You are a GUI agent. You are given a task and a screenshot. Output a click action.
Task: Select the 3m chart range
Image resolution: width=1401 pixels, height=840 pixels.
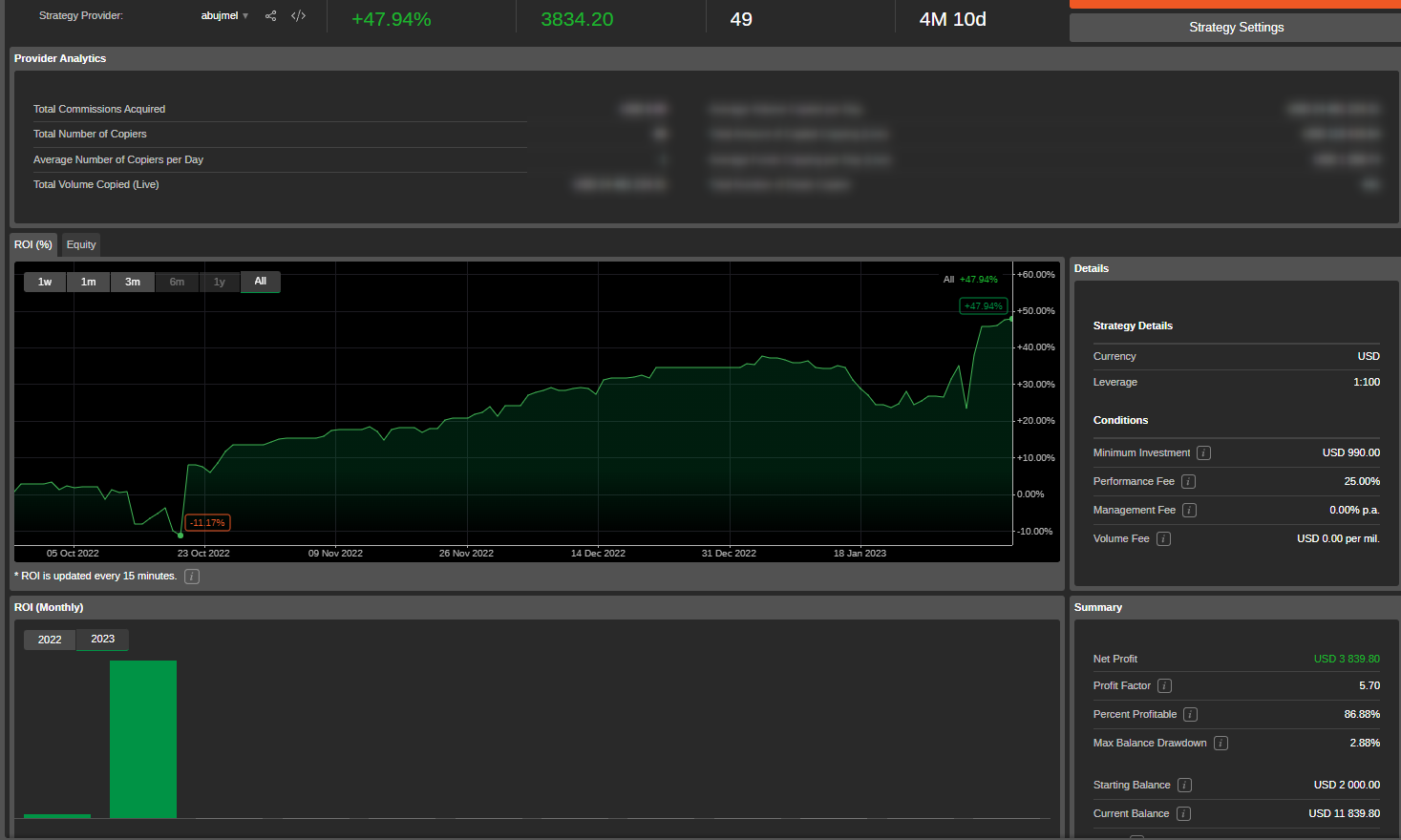coord(133,282)
